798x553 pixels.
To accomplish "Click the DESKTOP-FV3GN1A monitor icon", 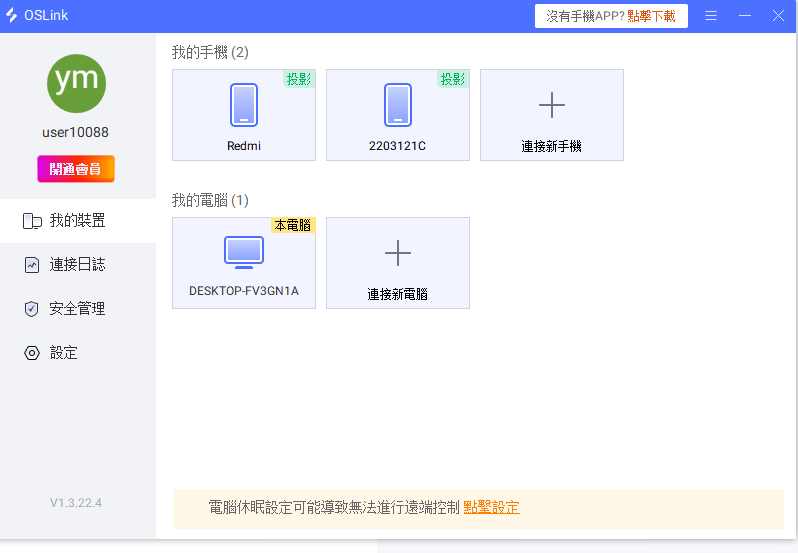I will click(x=244, y=253).
